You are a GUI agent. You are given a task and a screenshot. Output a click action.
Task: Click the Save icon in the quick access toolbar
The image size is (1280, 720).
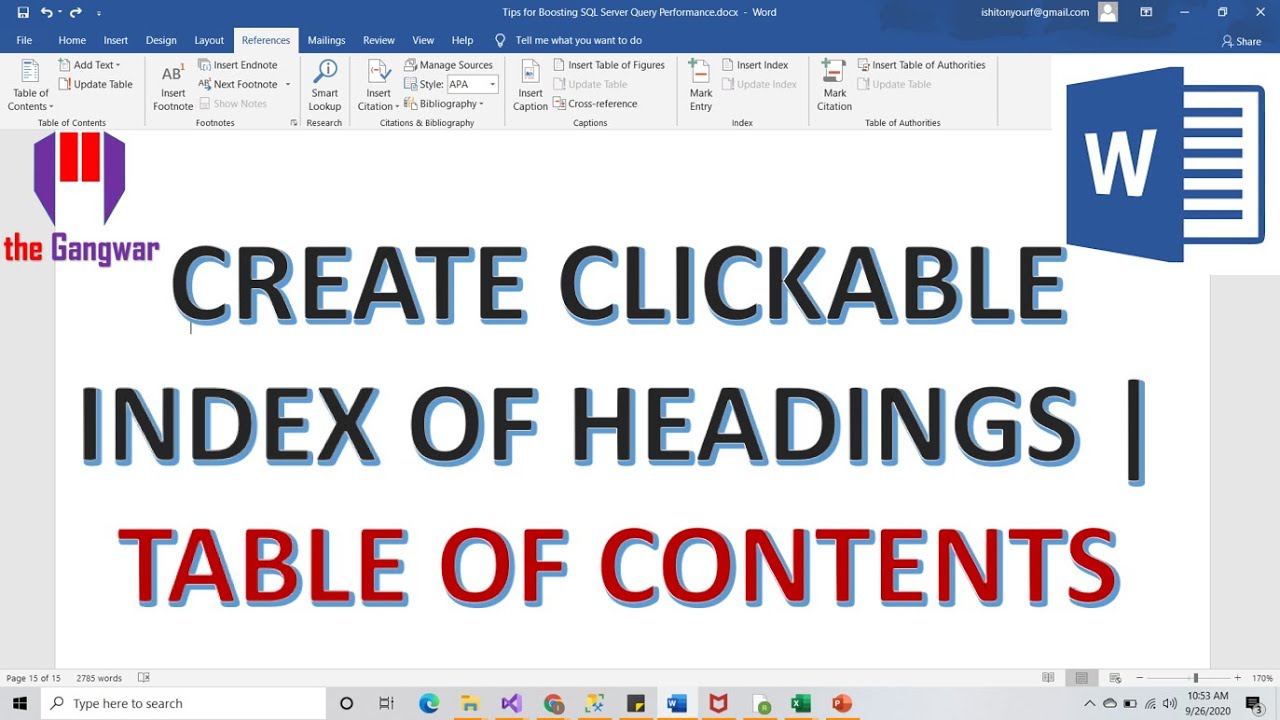coord(23,12)
